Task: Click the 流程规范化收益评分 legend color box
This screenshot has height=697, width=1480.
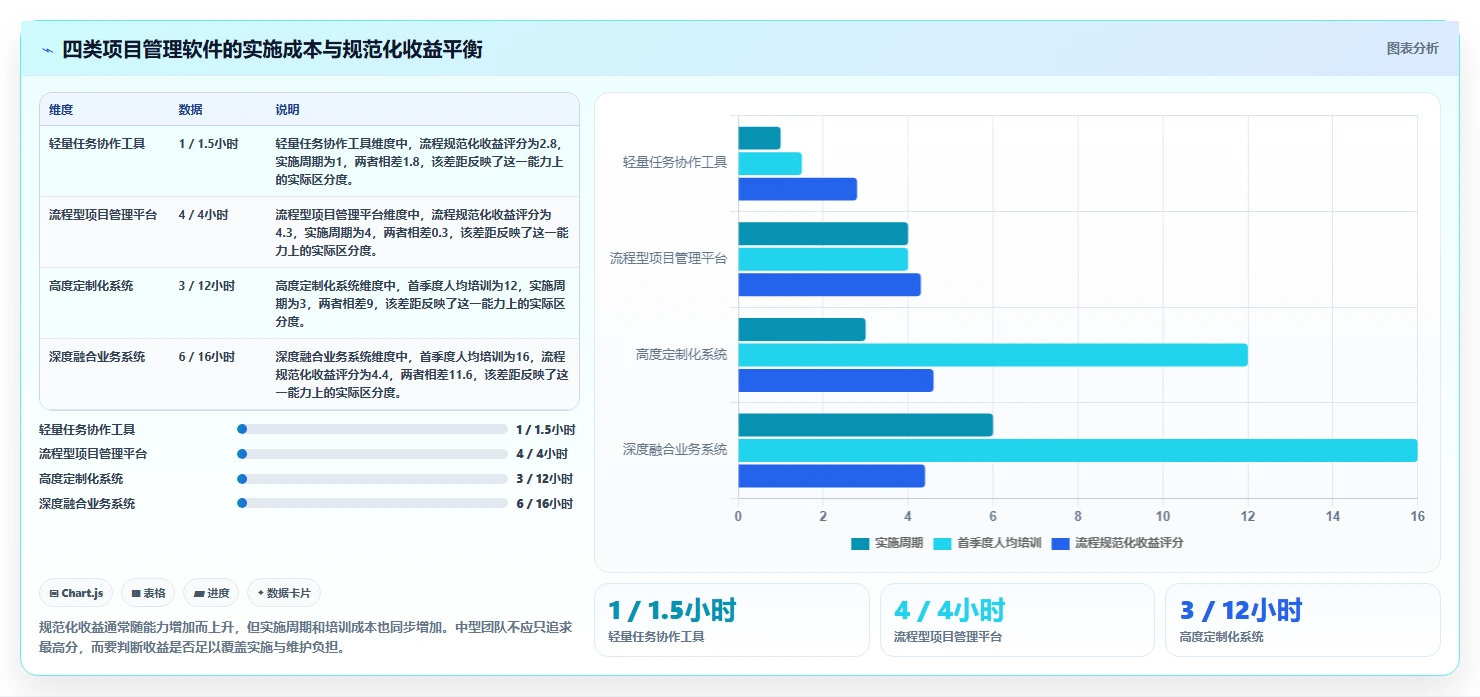Action: pos(1060,543)
